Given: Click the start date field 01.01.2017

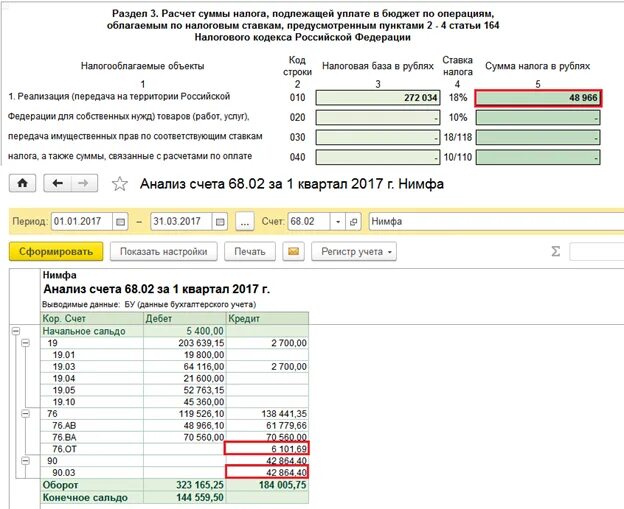Looking at the screenshot, I should 82,222.
